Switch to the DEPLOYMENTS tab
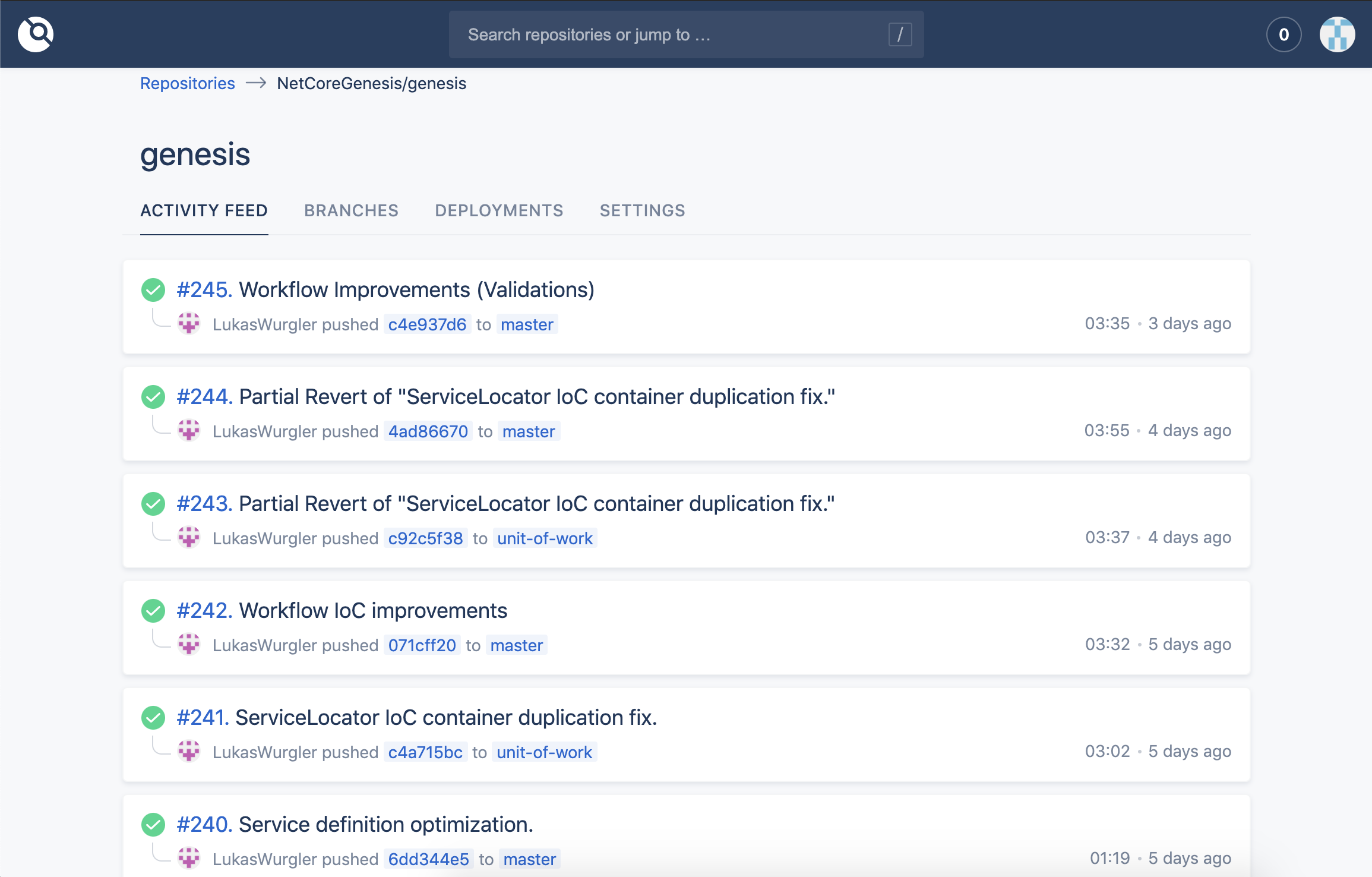Image resolution: width=1372 pixels, height=877 pixels. (499, 210)
